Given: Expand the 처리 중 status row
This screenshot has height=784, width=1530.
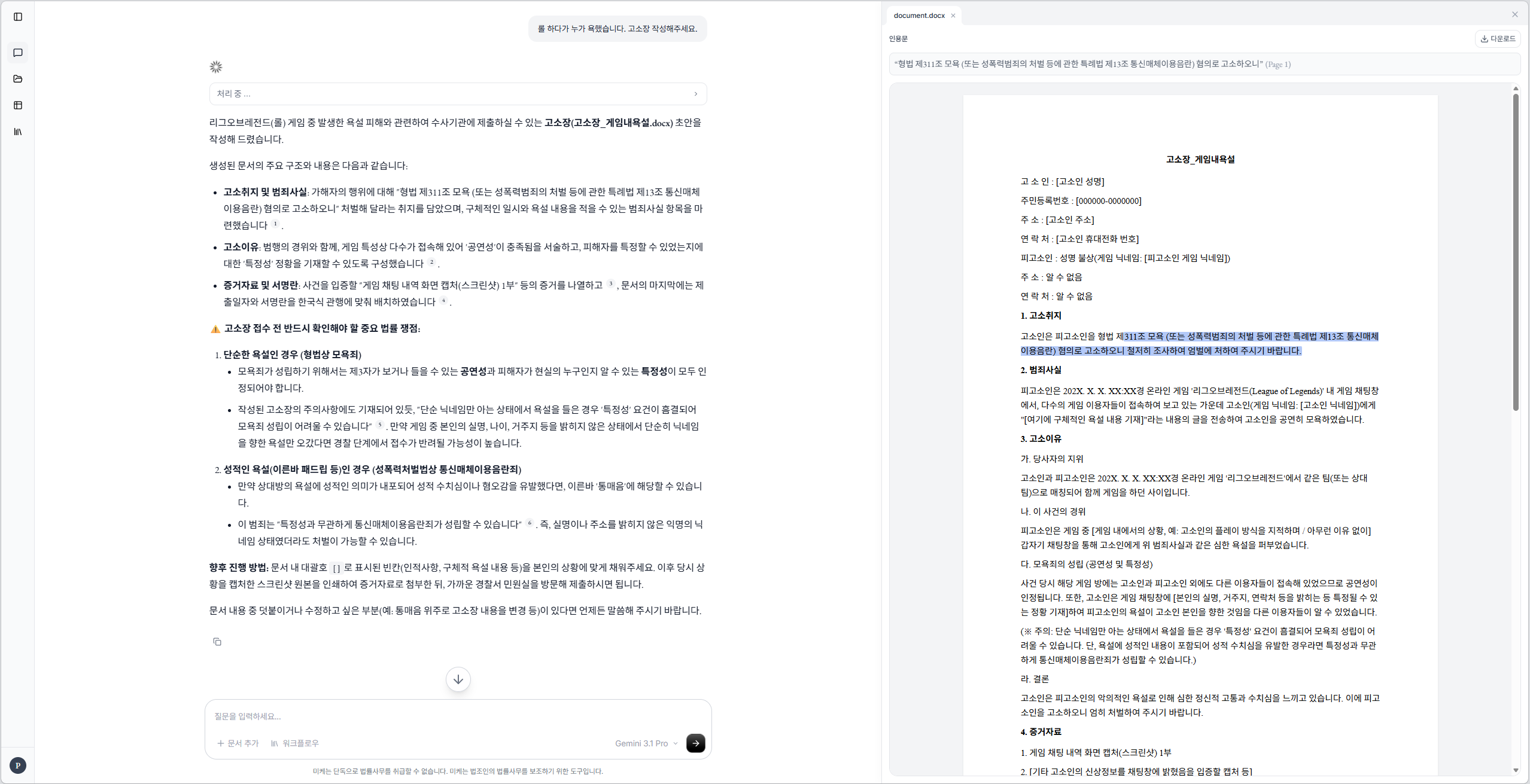Looking at the screenshot, I should [458, 94].
